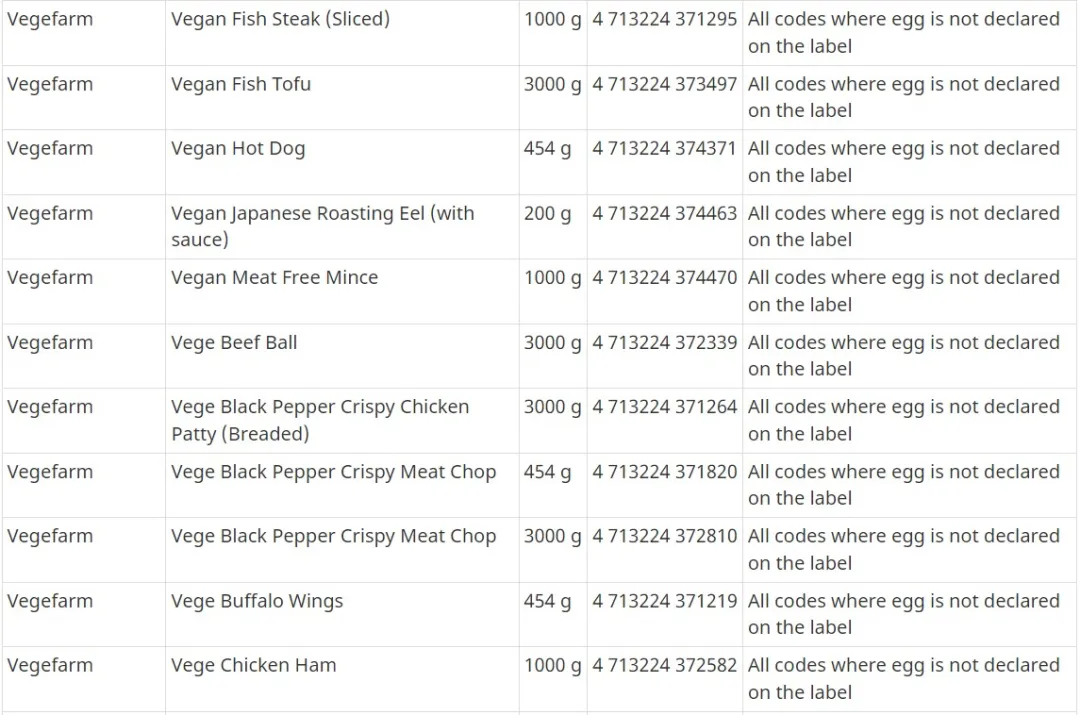Click Vegan Japanese Roasting Eel product text
Viewport: 1080px width, 715px height.
(x=322, y=226)
